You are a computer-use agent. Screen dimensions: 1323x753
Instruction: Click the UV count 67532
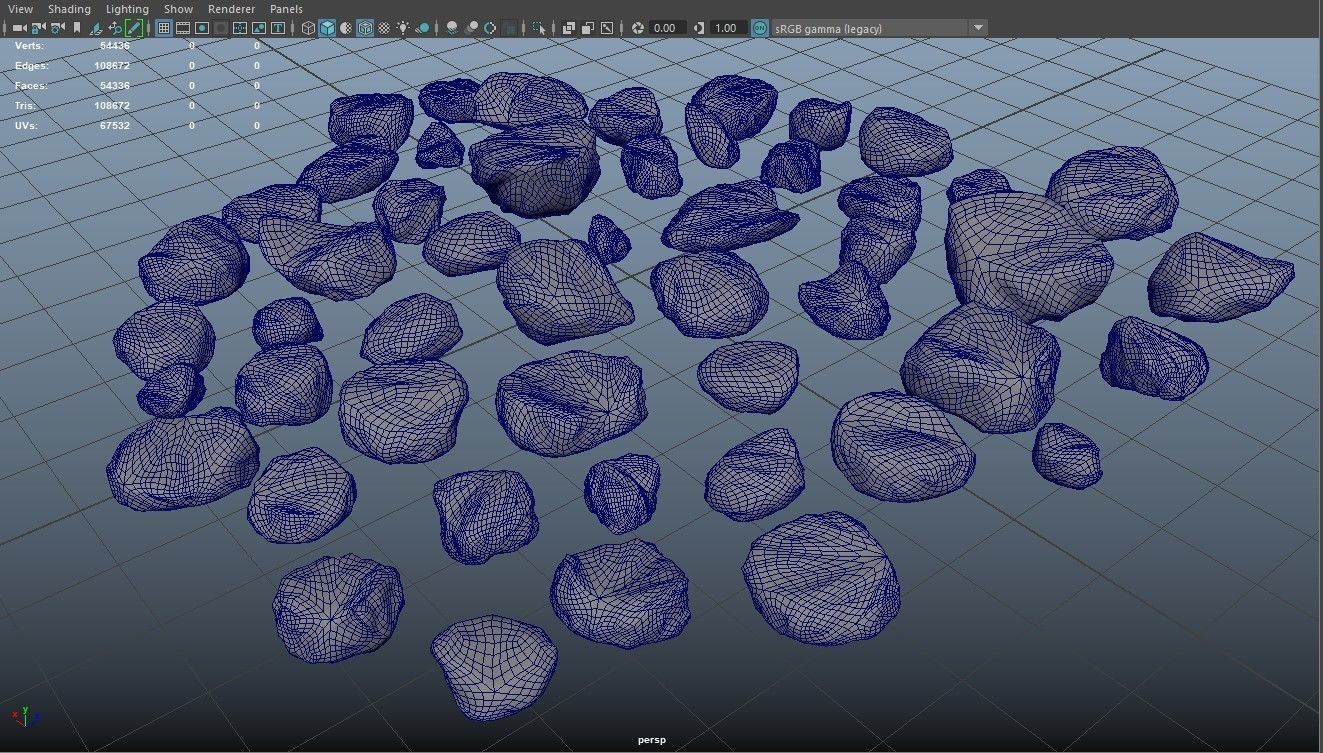115,126
